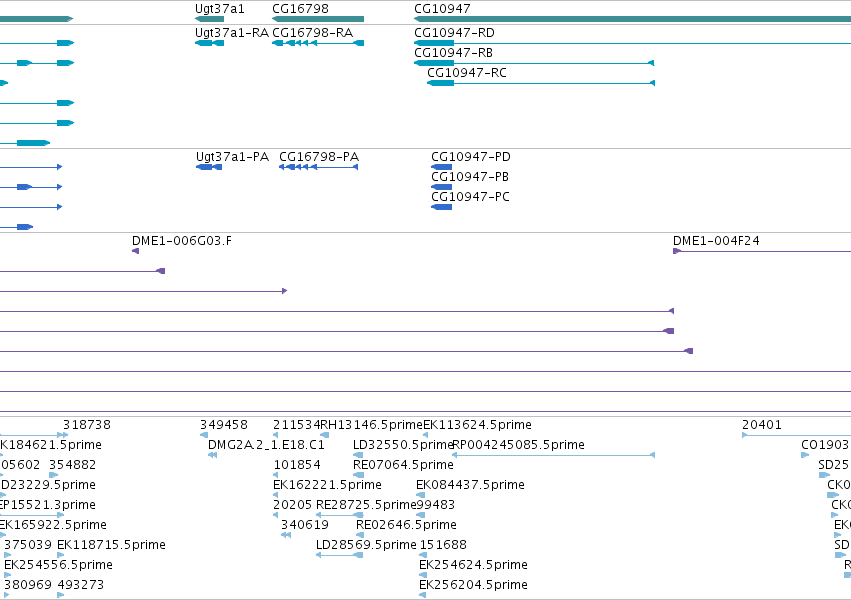The height and width of the screenshot is (600, 851).
Task: Select EST 375039
Action: coord(8,556)
